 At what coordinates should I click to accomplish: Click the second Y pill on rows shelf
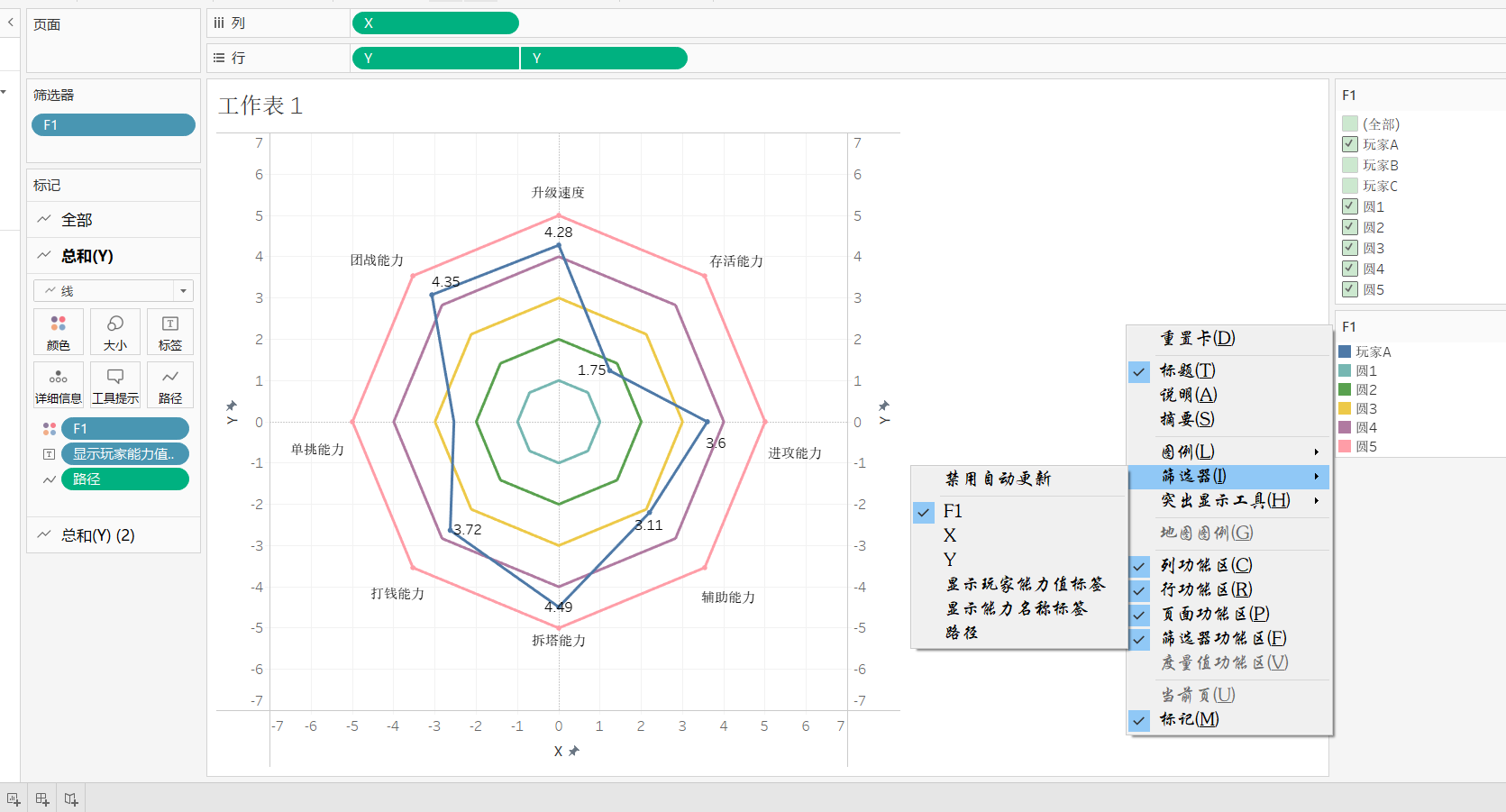(604, 59)
